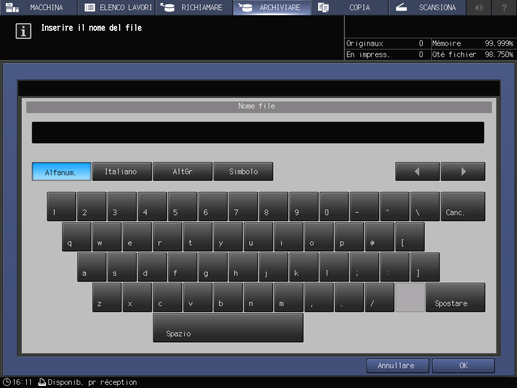Tap the opening bracket [ key
Image resolution: width=517 pixels, height=388 pixels.
(410, 237)
